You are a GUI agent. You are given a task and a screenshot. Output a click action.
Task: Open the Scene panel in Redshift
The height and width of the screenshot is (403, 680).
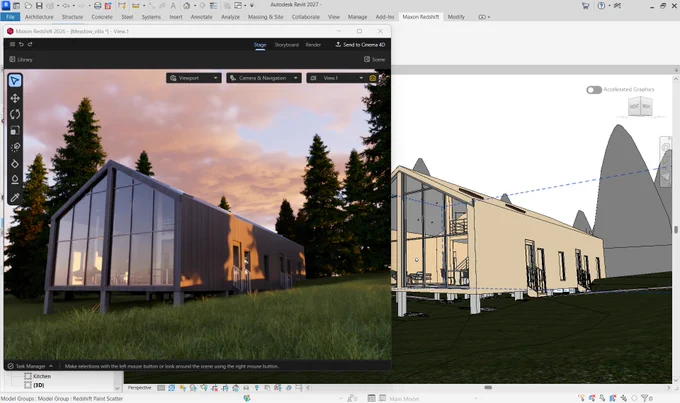[374, 59]
